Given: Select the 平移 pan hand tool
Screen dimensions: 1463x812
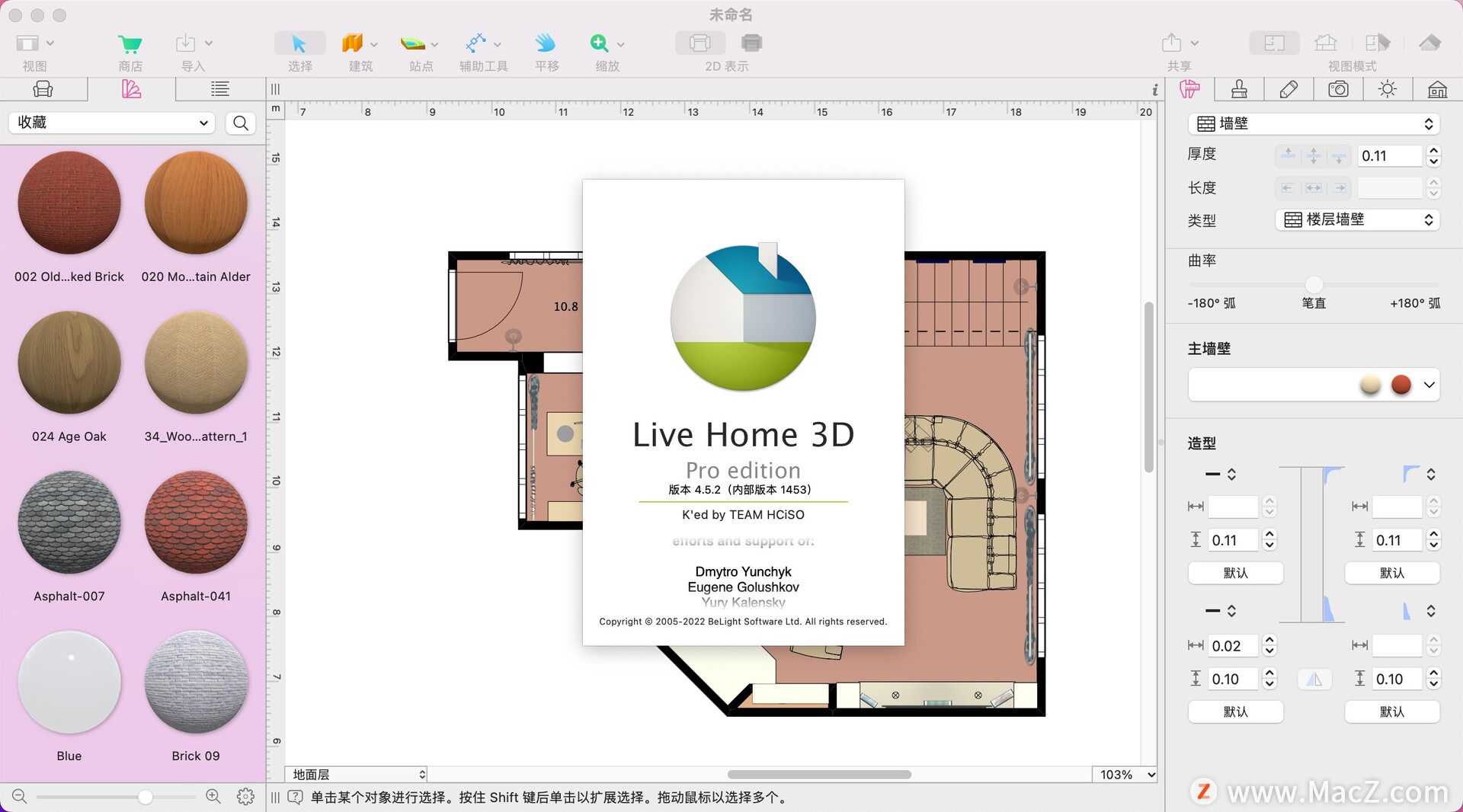Looking at the screenshot, I should coord(546,43).
